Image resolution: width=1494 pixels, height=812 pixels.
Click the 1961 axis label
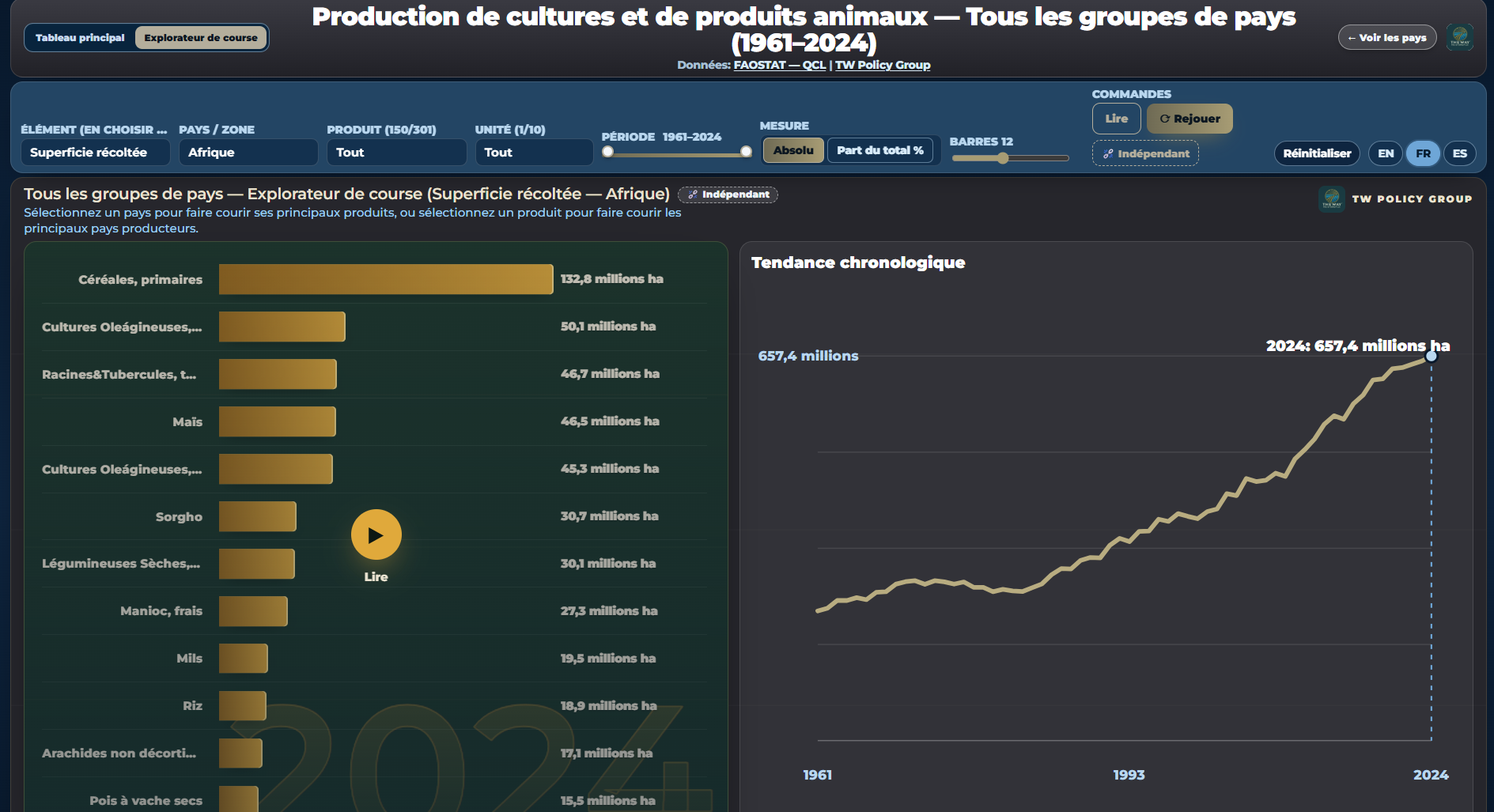tap(818, 775)
